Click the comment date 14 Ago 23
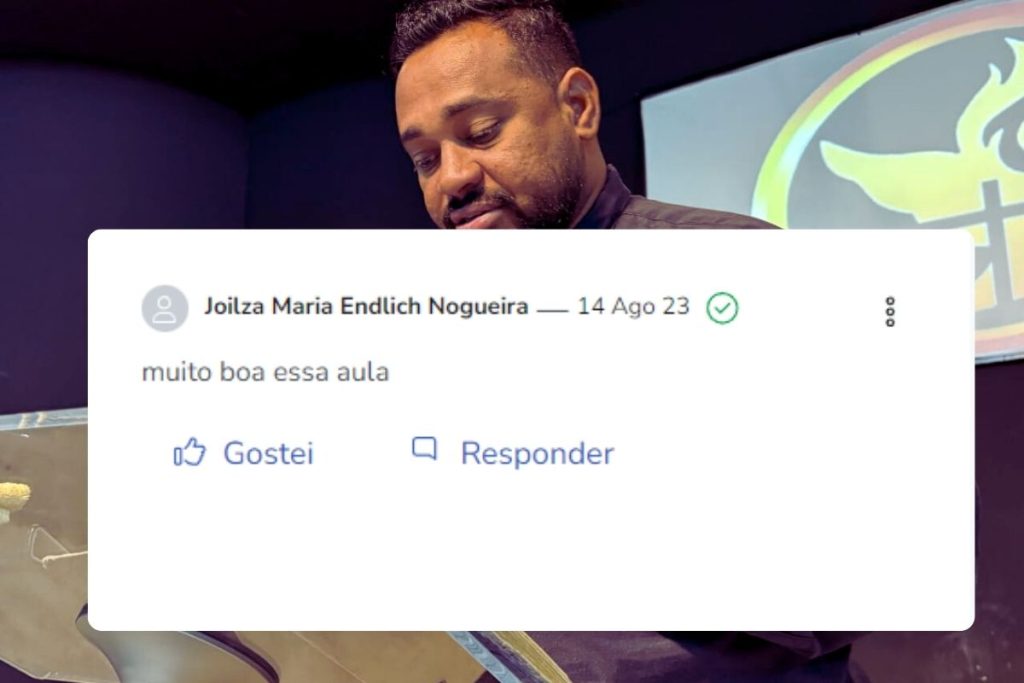1024x683 pixels. pyautogui.click(x=633, y=306)
